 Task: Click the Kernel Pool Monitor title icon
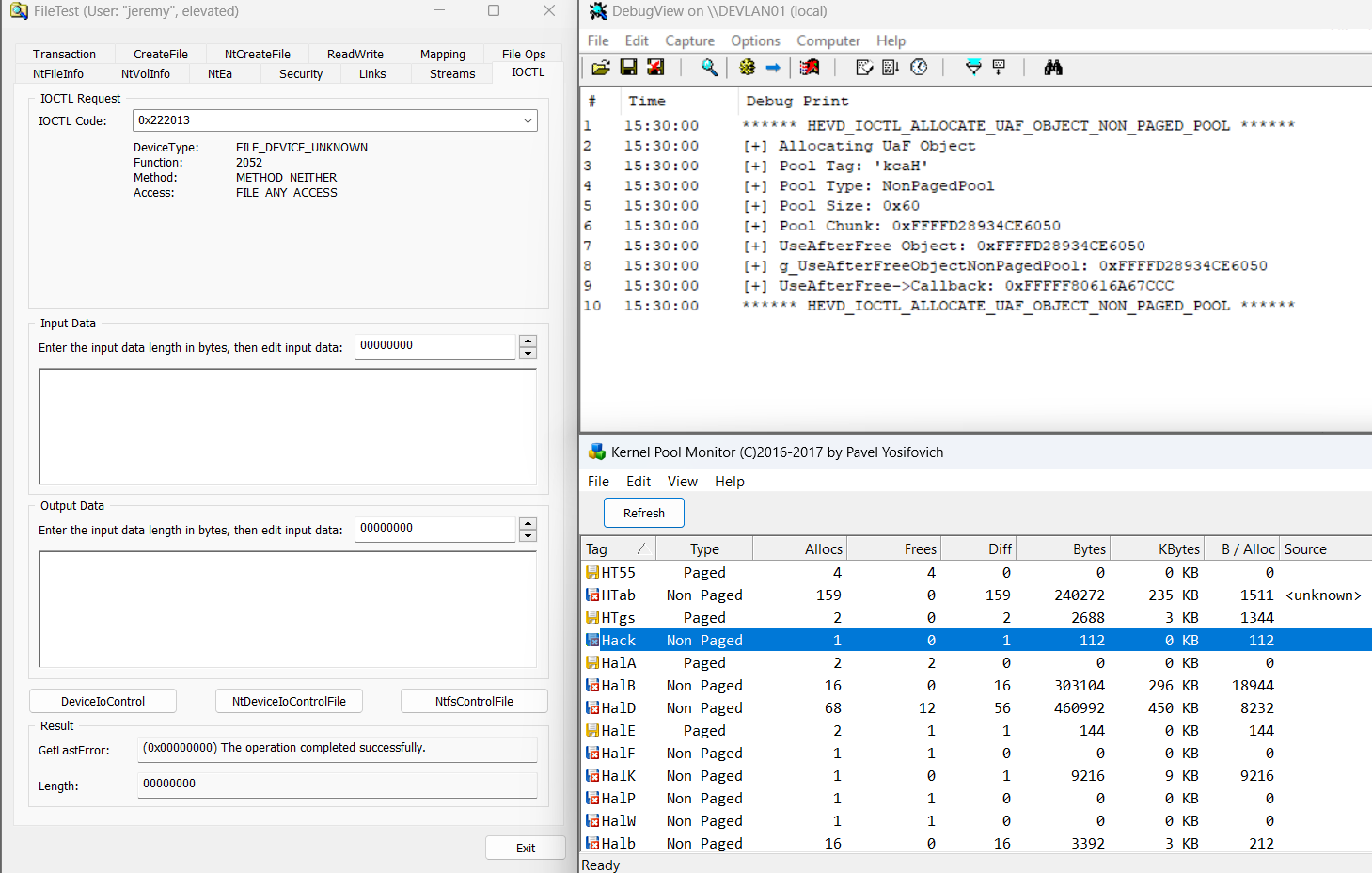click(597, 452)
